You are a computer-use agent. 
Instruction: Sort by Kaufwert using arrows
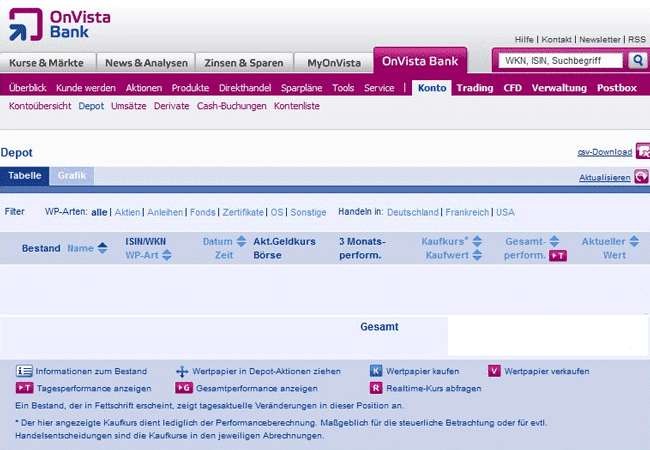click(477, 255)
